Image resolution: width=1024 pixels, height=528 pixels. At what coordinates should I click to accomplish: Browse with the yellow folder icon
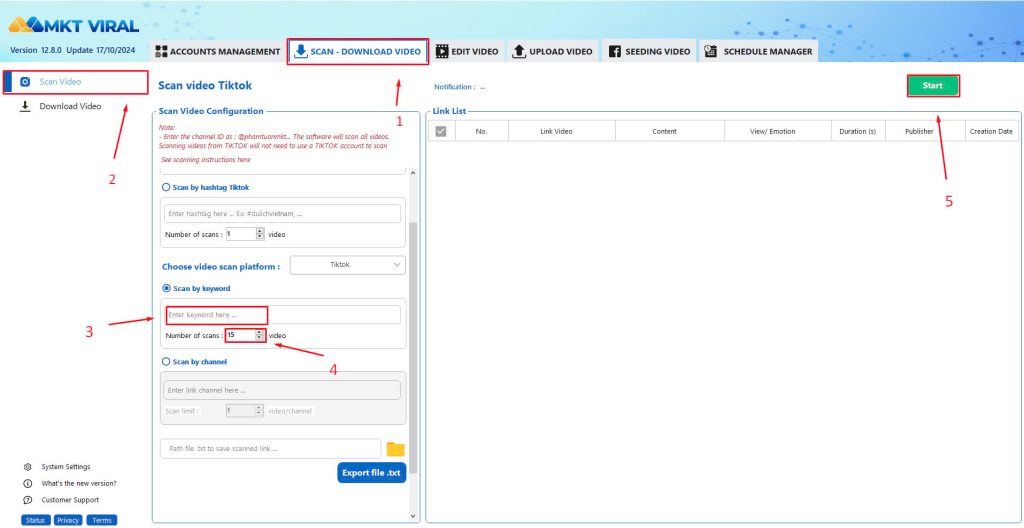point(395,449)
